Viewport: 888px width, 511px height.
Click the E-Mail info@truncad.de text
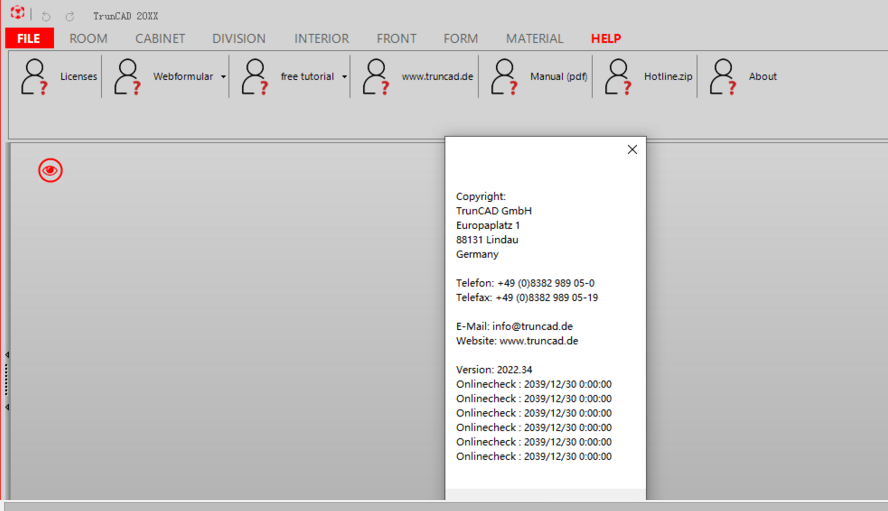click(514, 326)
